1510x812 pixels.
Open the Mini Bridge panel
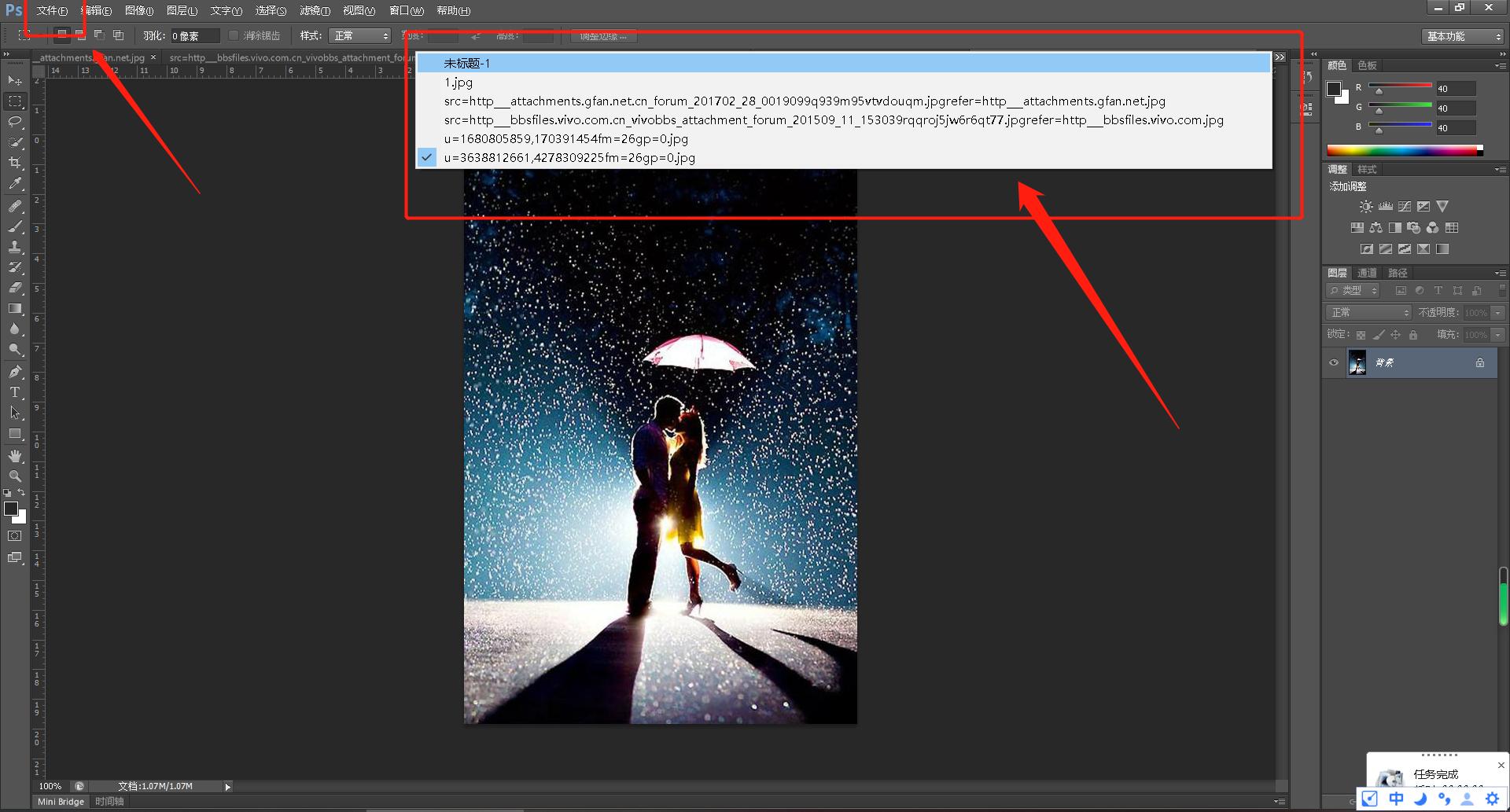(x=61, y=802)
